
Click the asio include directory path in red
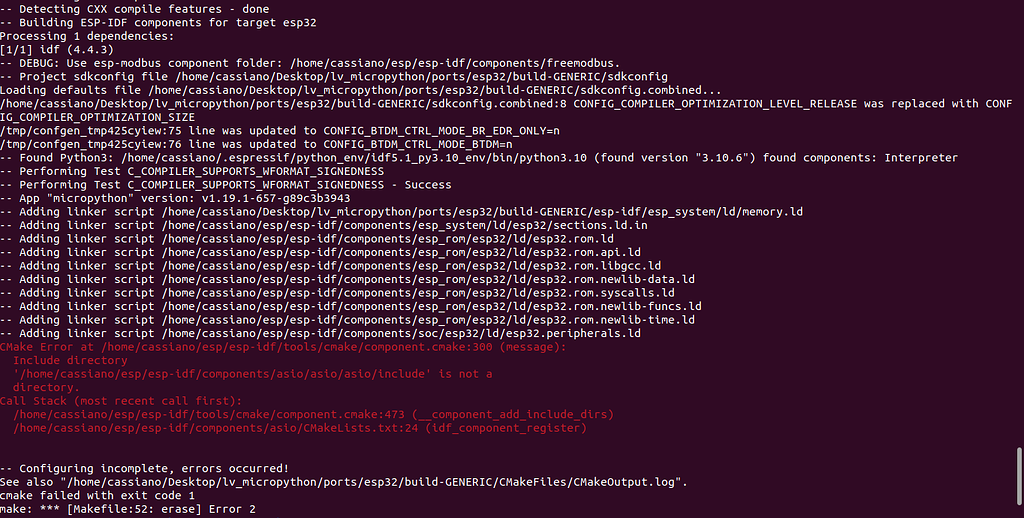(x=222, y=374)
